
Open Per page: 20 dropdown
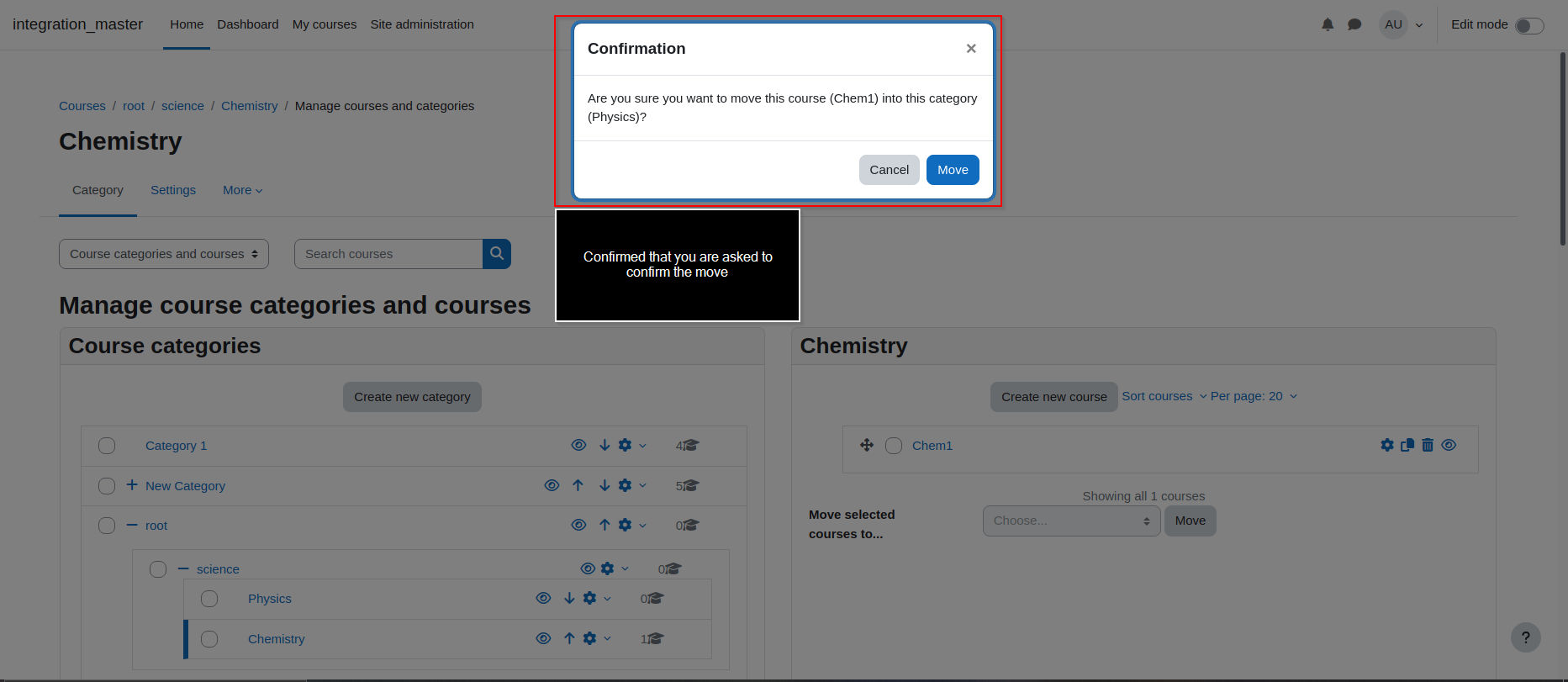click(1254, 396)
